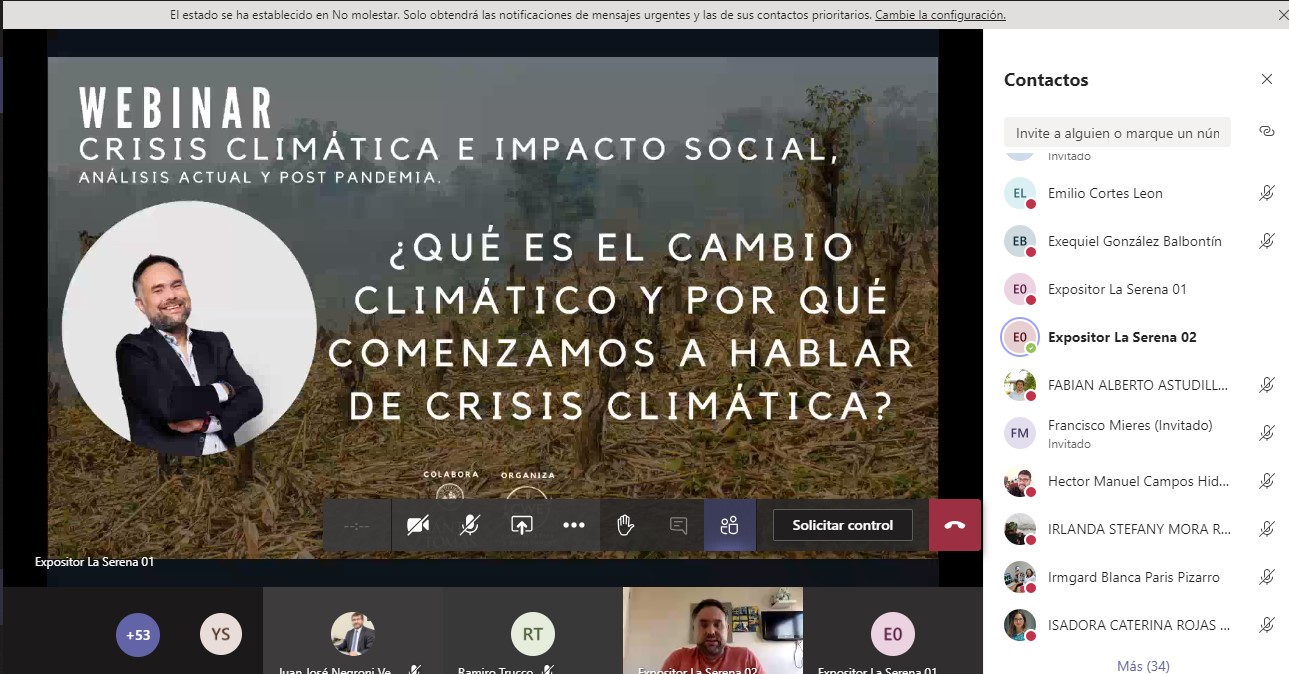Hang up the call with red button
The height and width of the screenshot is (674, 1289).
[x=955, y=525]
